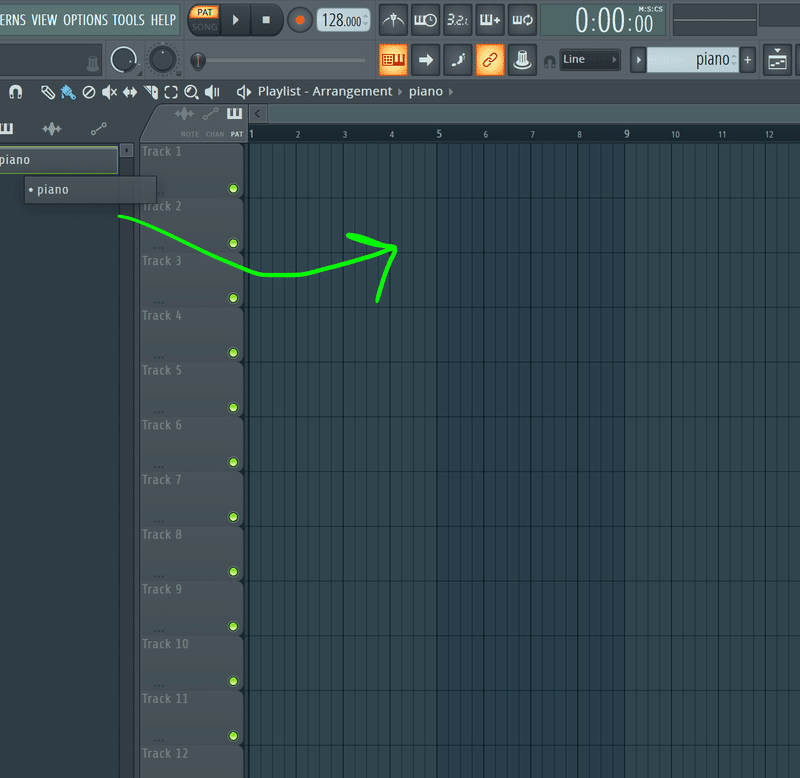Viewport: 800px width, 778px height.
Task: Mute Track 8 with green toggle
Action: [x=233, y=571]
